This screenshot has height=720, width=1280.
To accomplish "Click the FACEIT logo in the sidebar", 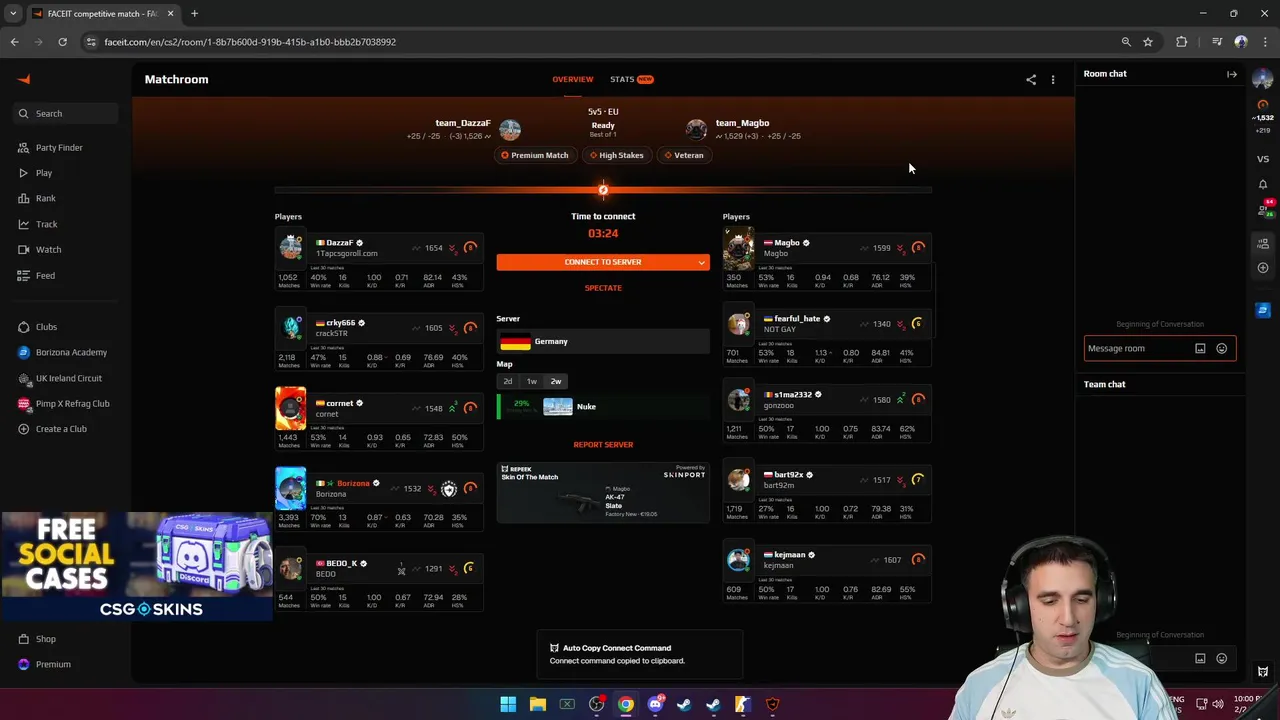I will (24, 80).
